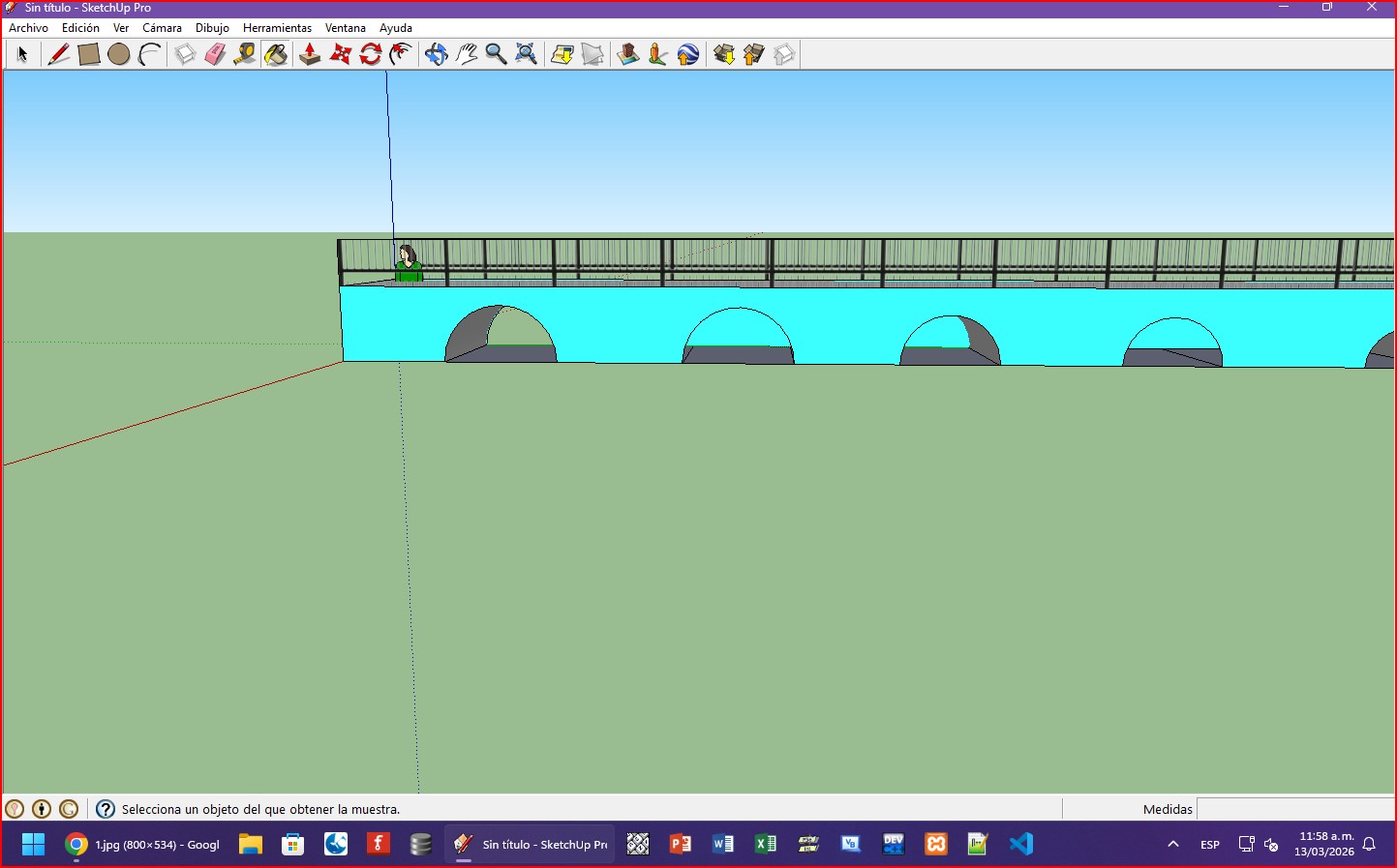
Task: Choose the red Move tool
Action: [340, 54]
